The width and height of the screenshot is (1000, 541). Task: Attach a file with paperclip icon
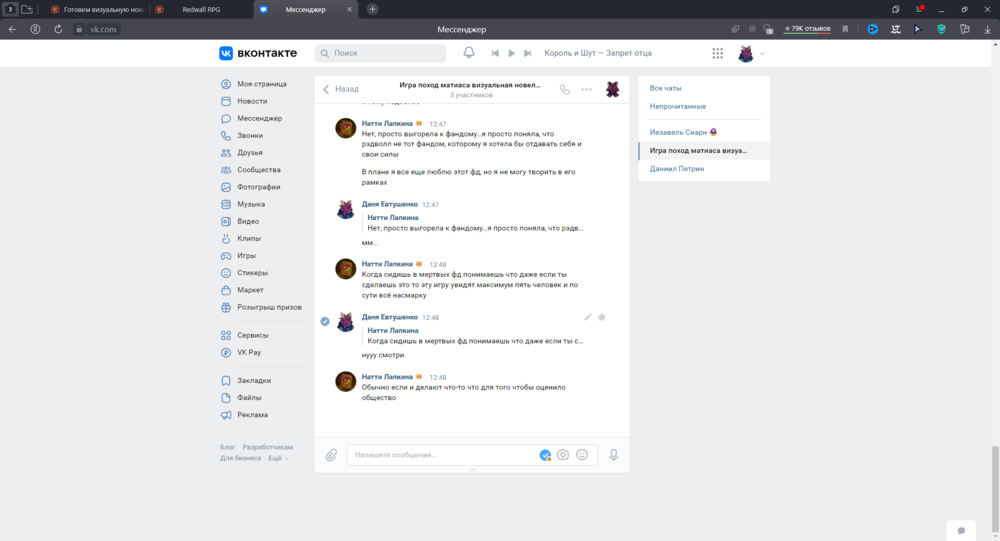pos(332,455)
